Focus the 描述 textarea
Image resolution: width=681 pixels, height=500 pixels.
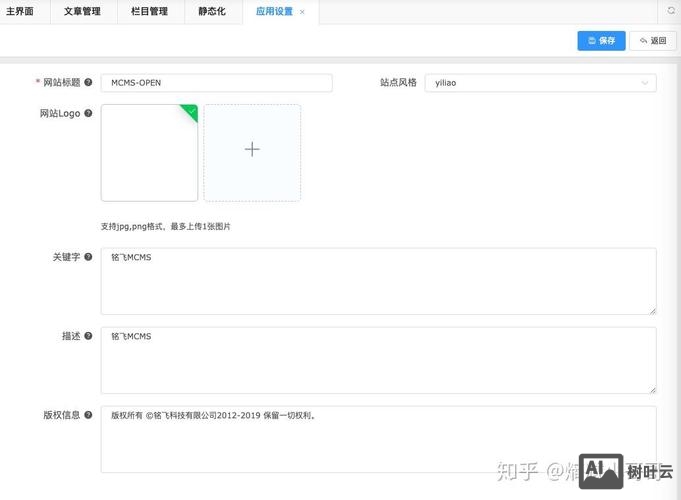(x=379, y=360)
